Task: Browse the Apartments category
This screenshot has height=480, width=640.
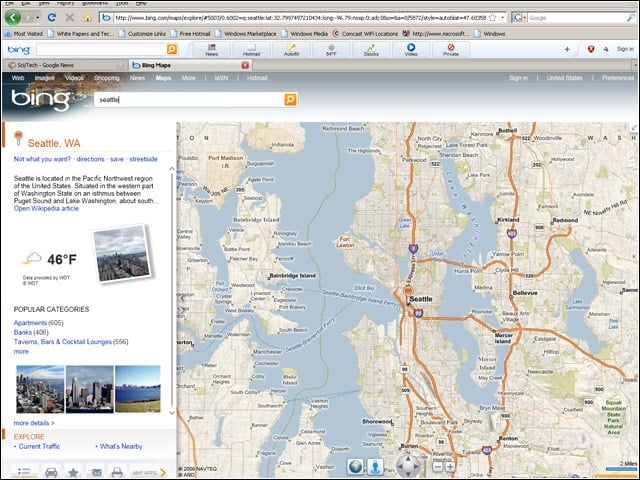Action: (x=30, y=323)
